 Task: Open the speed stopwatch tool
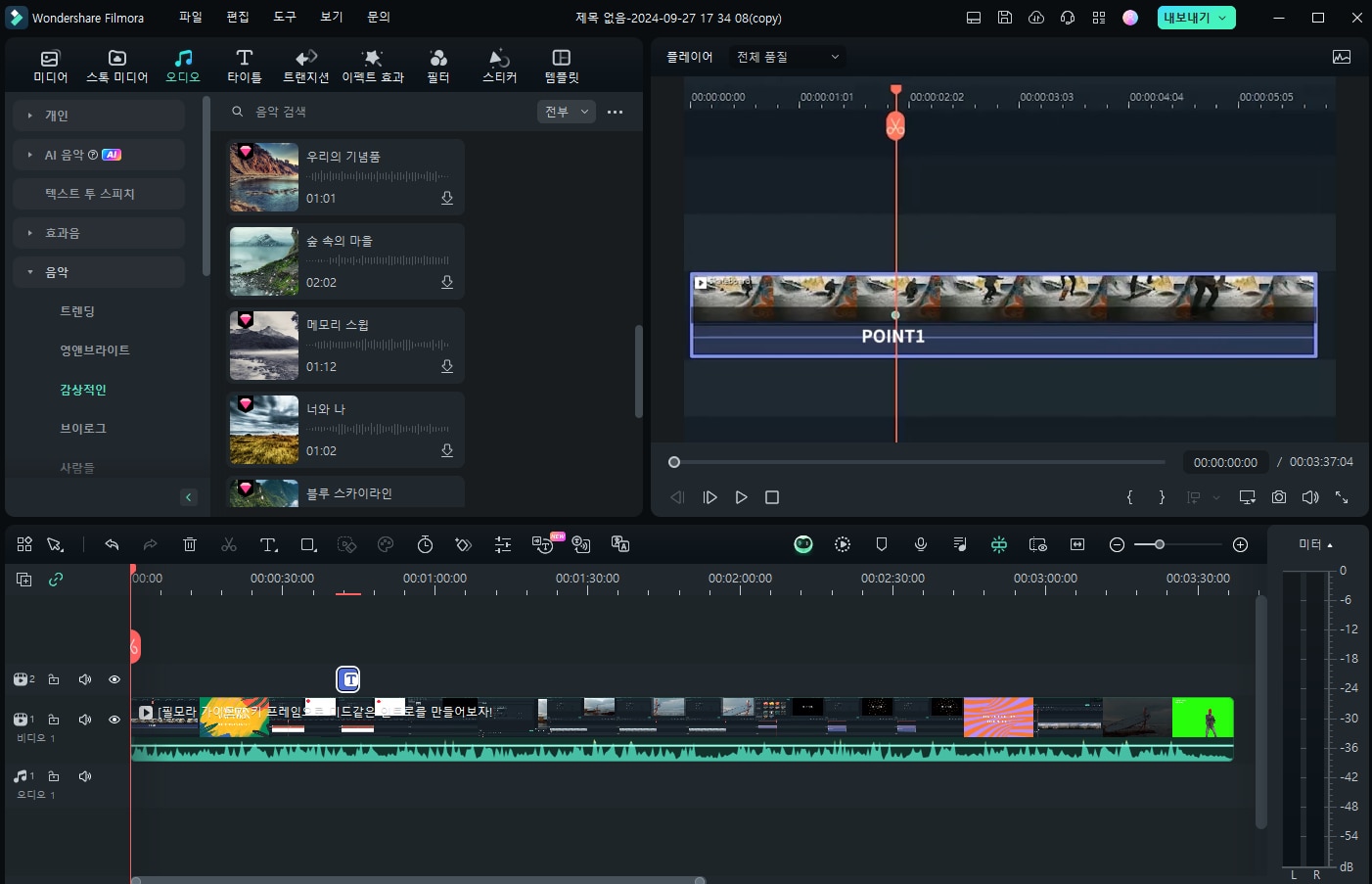tap(425, 544)
